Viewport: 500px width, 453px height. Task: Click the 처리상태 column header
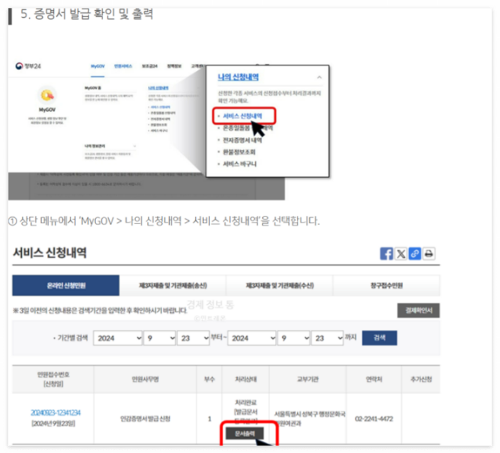(x=246, y=379)
